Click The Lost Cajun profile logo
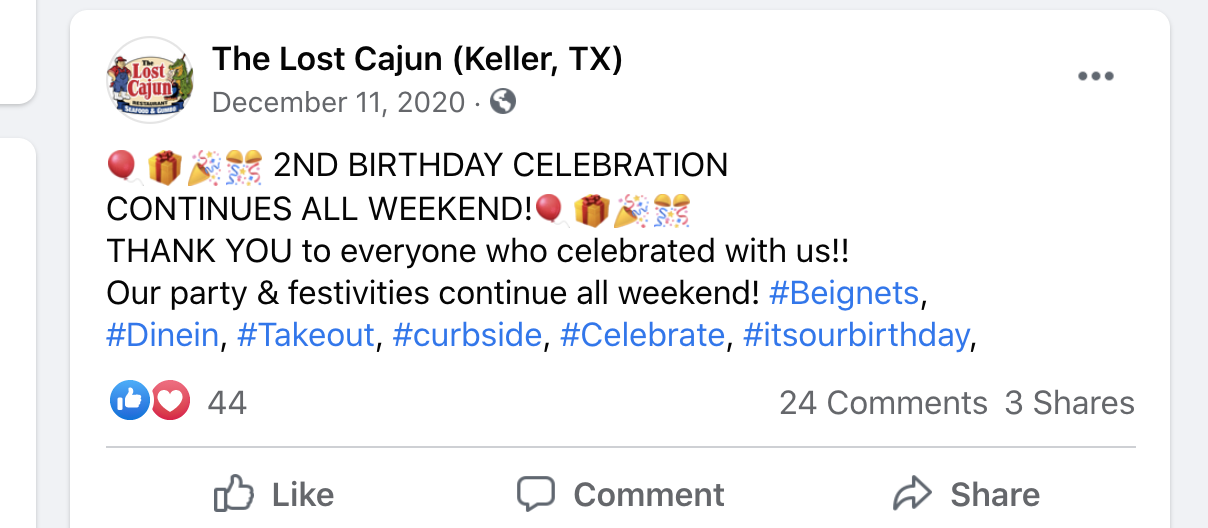 [x=150, y=80]
